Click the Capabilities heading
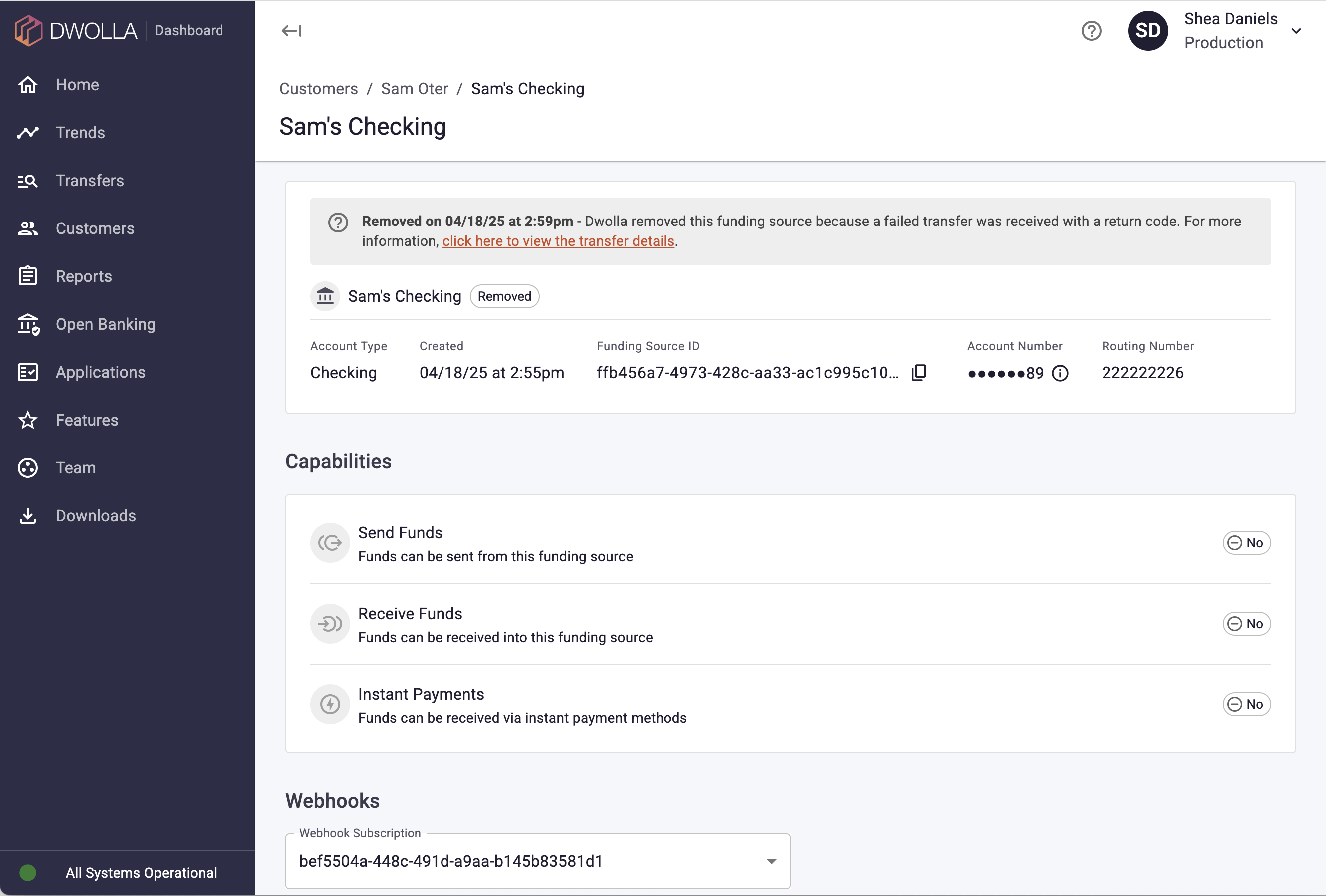 [x=338, y=461]
